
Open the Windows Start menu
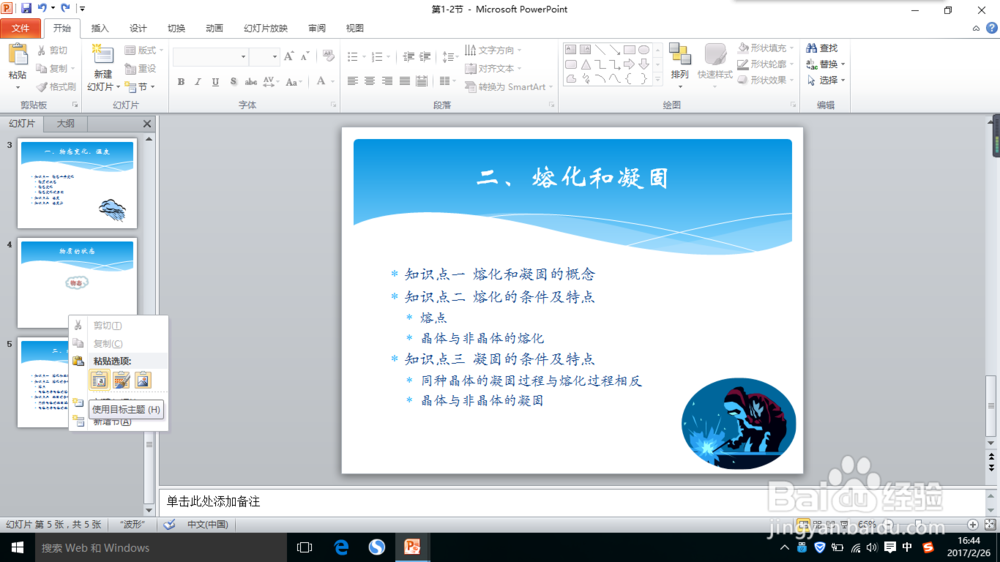[x=17, y=547]
